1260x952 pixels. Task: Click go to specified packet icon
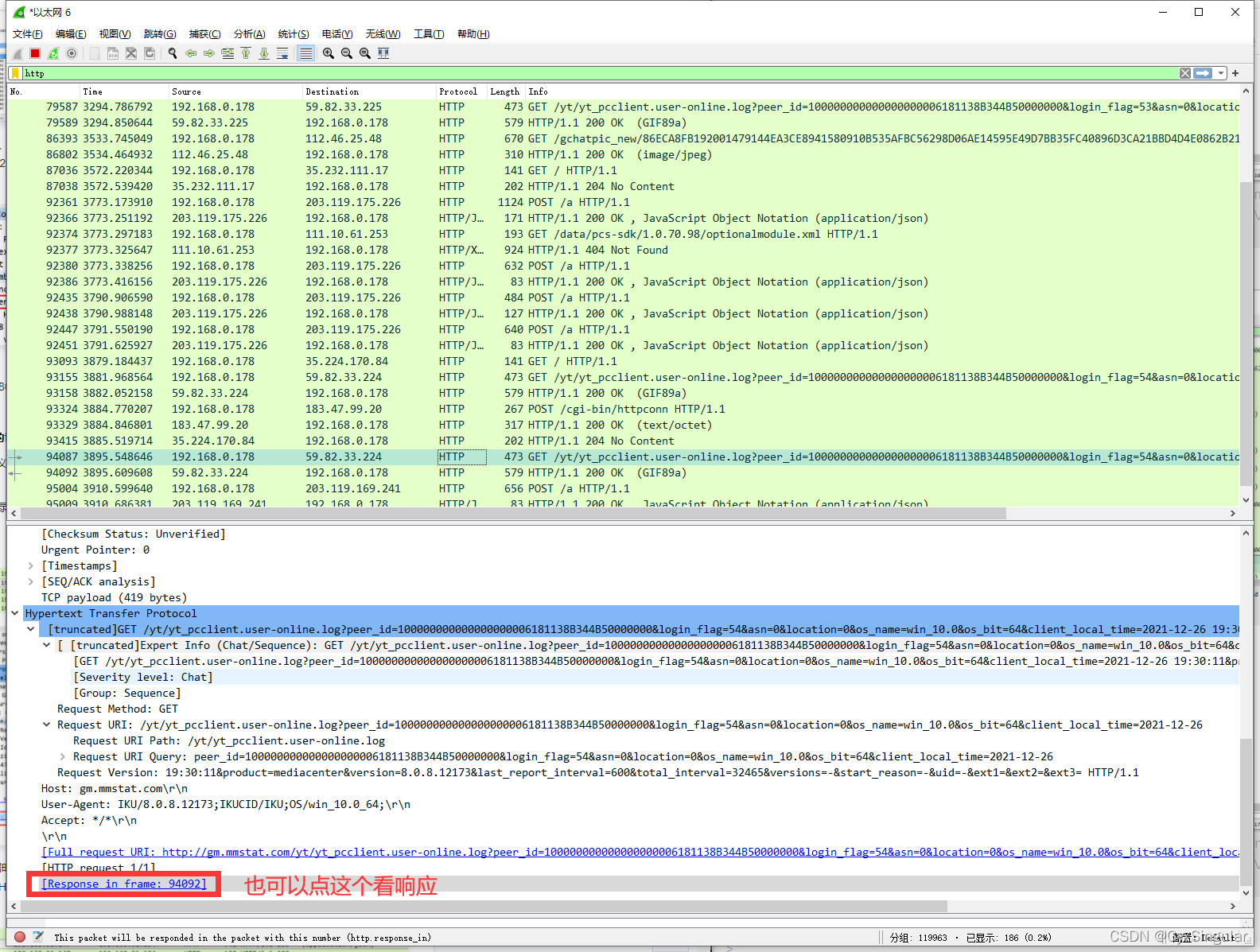[227, 53]
